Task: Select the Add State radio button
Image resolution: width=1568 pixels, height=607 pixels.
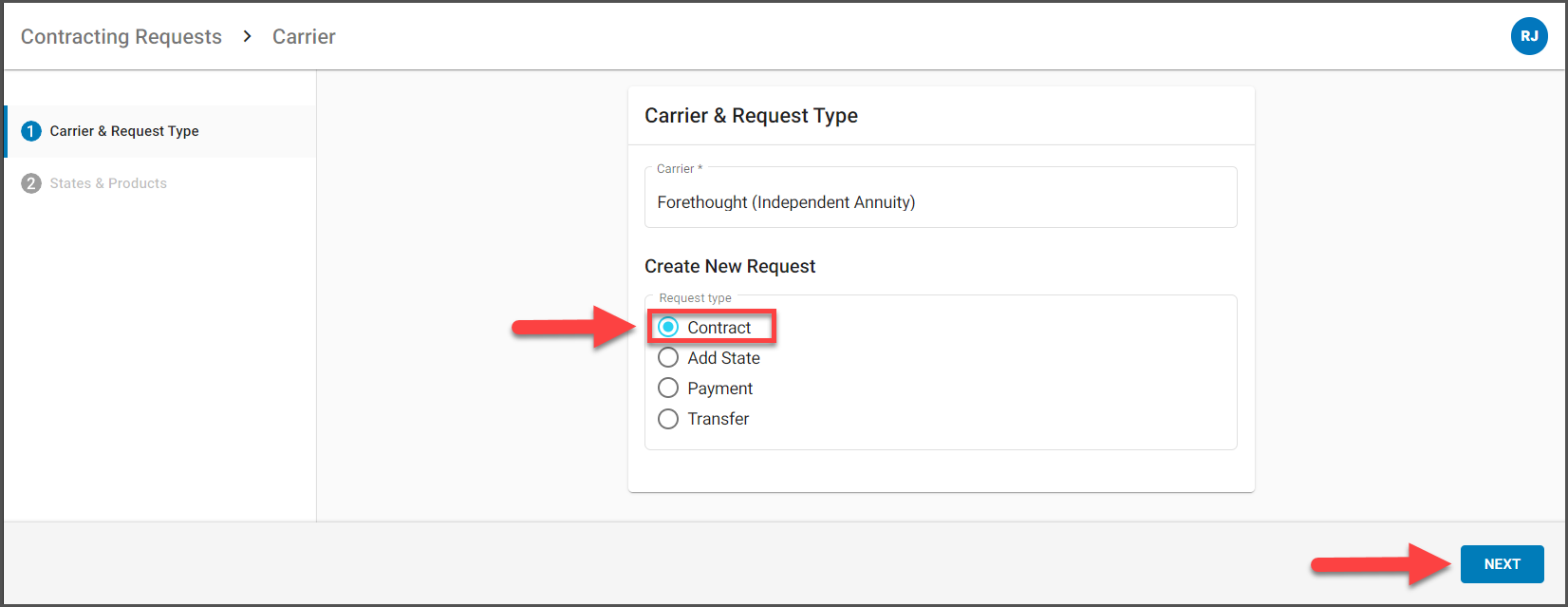Action: pyautogui.click(x=668, y=357)
